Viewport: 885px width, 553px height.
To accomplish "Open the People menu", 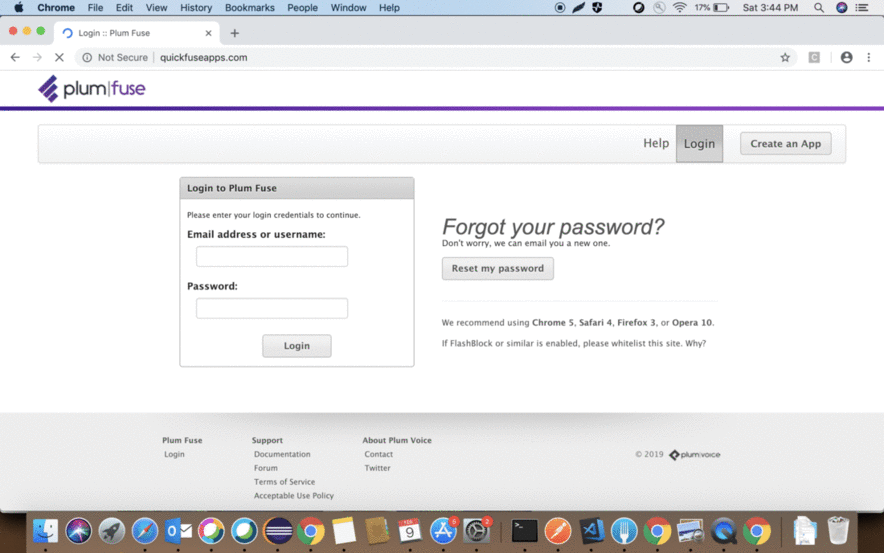I will tap(303, 7).
